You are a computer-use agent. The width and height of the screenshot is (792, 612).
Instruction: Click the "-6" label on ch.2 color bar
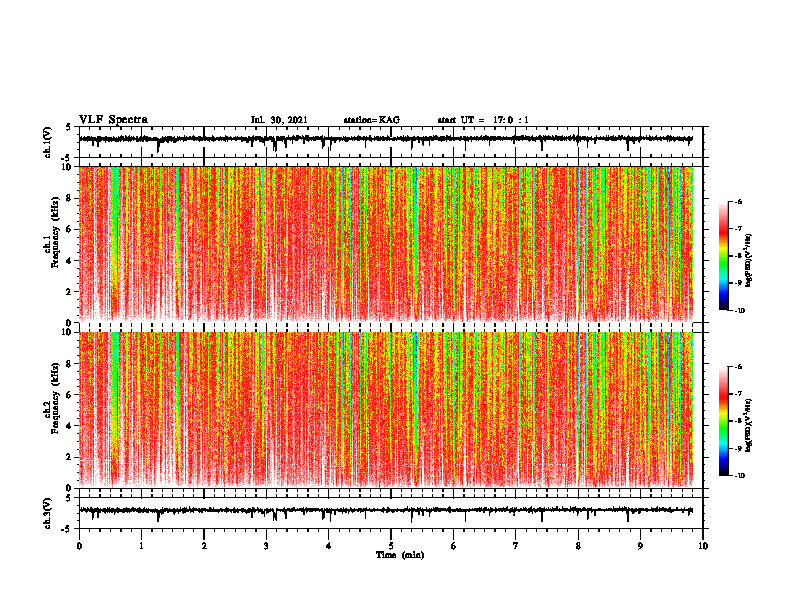point(738,367)
